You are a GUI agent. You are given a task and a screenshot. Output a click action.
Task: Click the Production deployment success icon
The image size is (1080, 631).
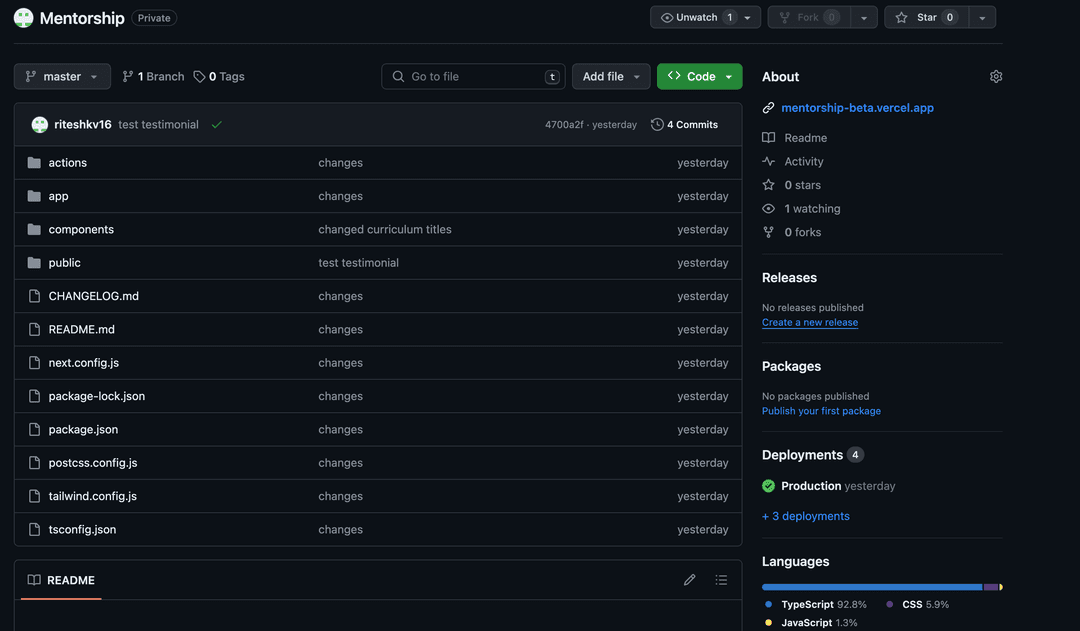768,486
